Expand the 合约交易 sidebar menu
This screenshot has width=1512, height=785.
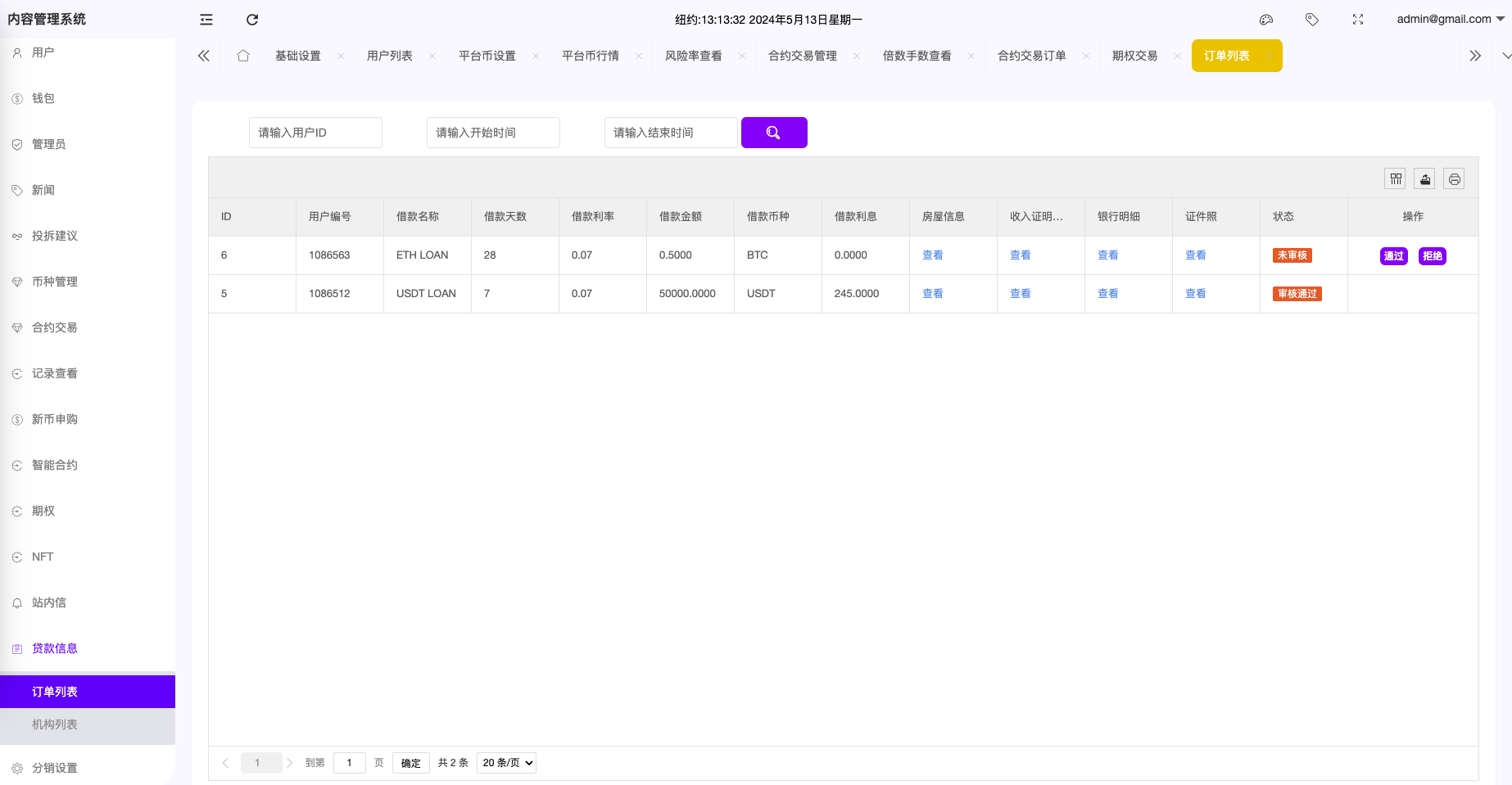[55, 327]
